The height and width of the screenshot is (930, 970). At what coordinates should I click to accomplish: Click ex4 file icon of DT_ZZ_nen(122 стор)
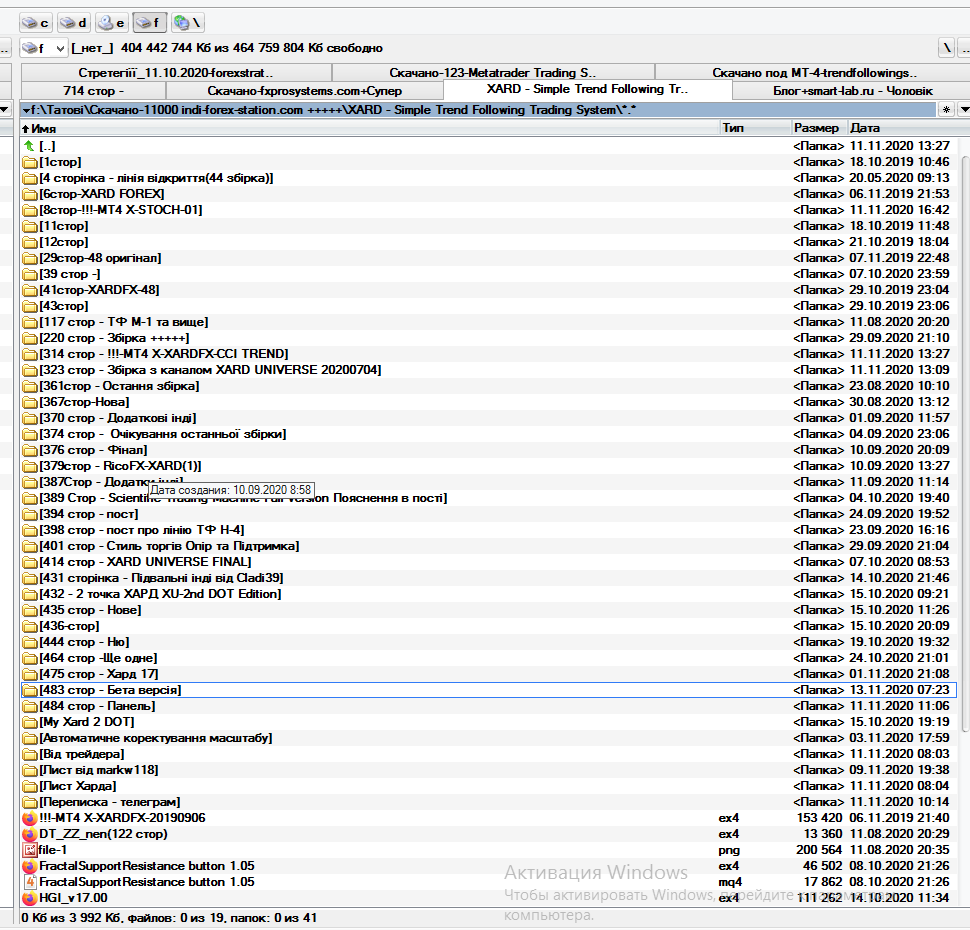(x=30, y=834)
